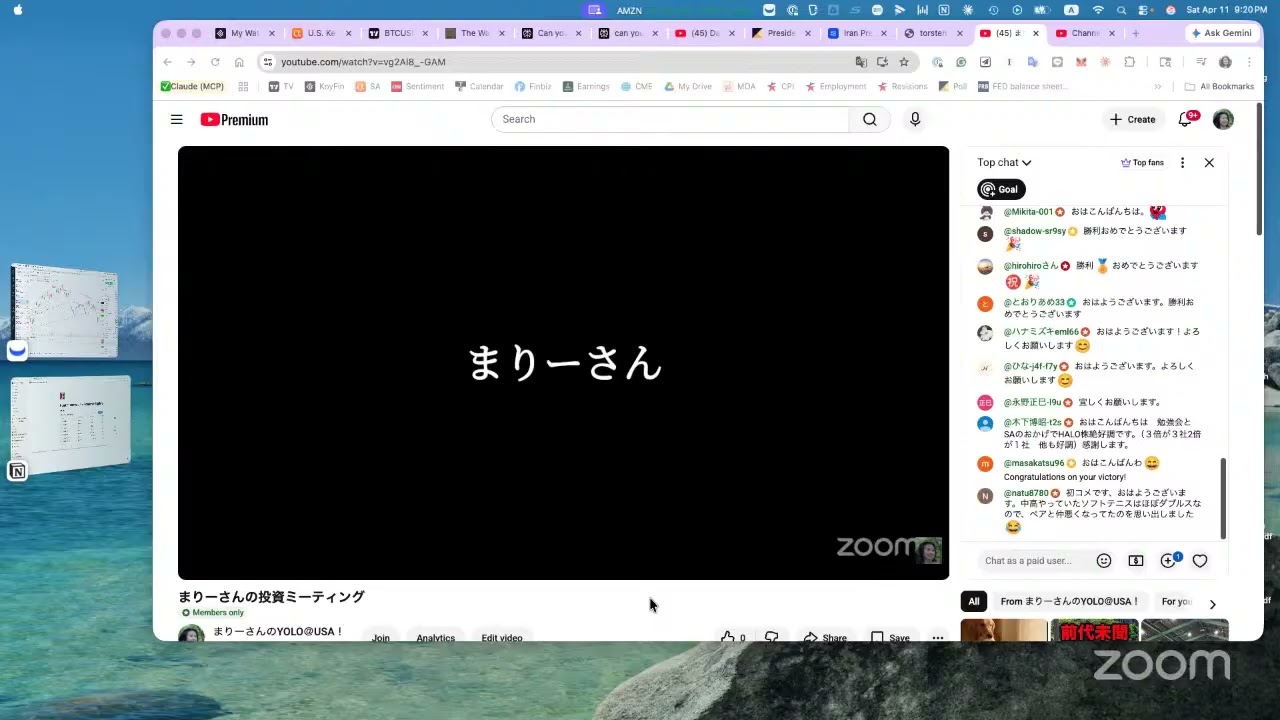
Task: Open emoji picker in chat
Action: (x=1104, y=561)
